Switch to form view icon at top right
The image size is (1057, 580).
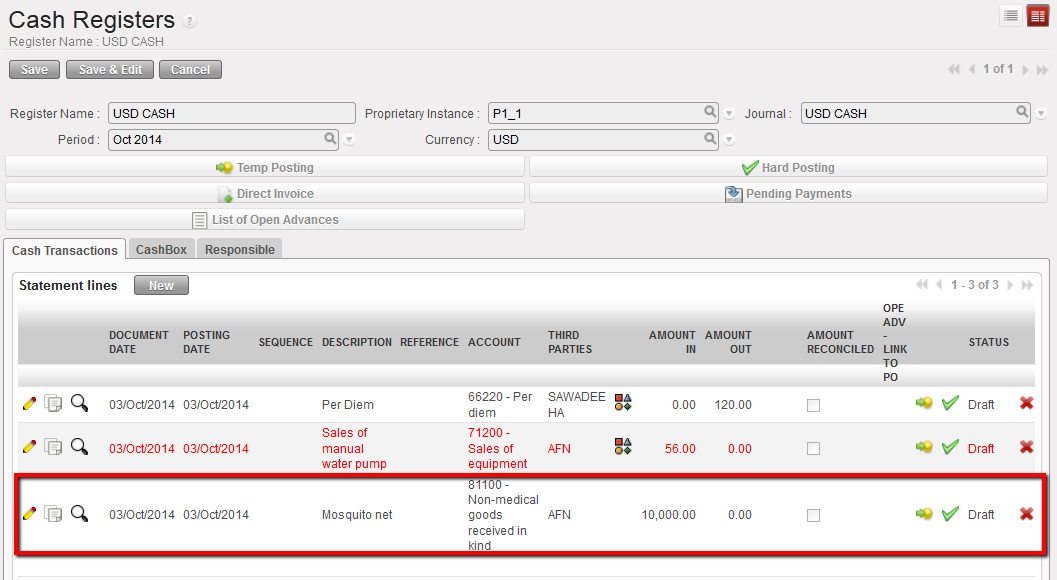[x=1038, y=17]
